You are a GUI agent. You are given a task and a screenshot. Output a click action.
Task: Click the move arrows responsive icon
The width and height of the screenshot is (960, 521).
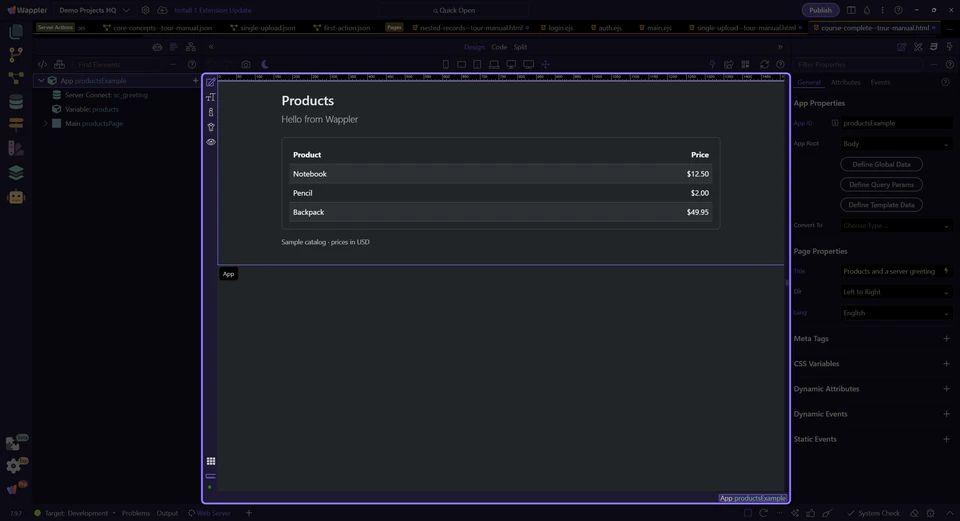coord(546,64)
